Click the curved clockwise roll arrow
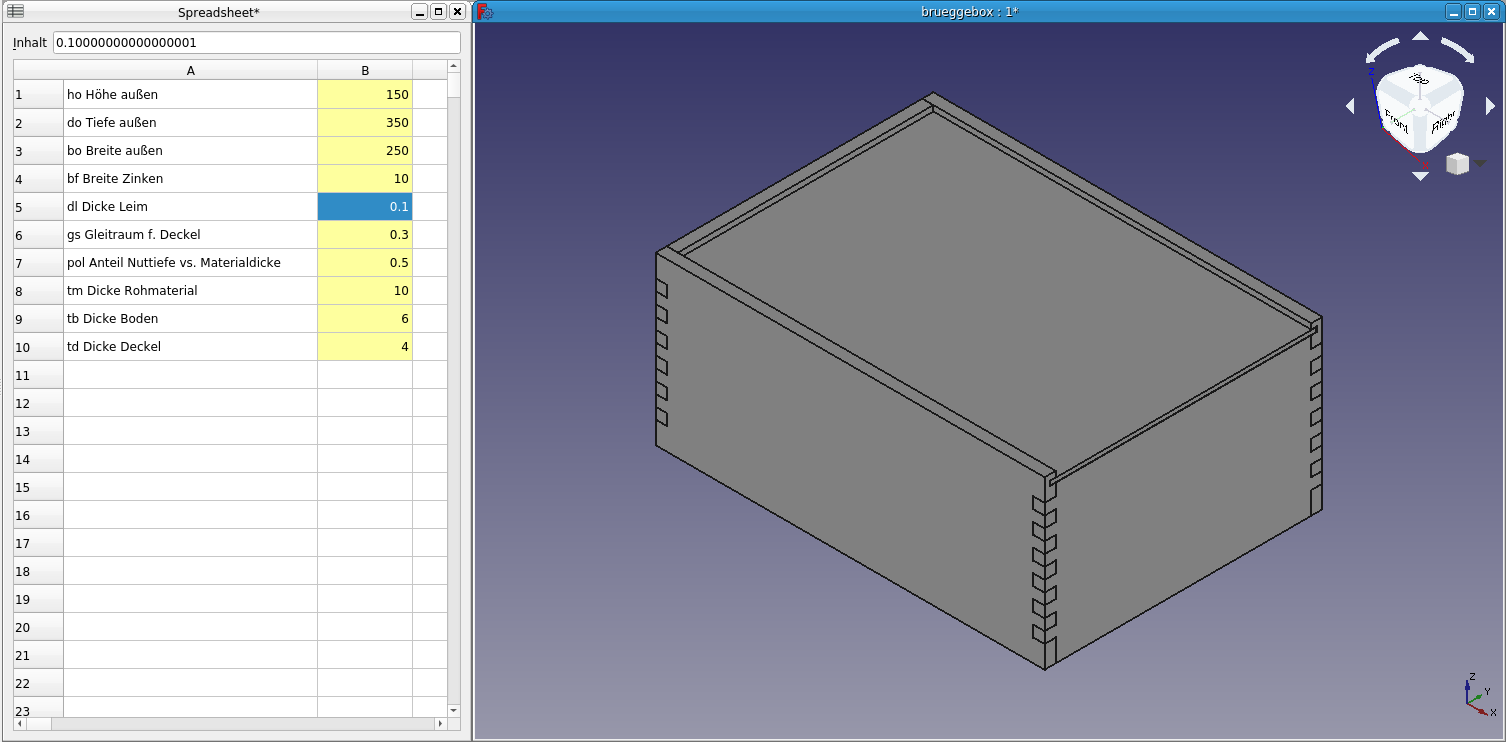Image resolution: width=1506 pixels, height=742 pixels. click(x=1457, y=50)
